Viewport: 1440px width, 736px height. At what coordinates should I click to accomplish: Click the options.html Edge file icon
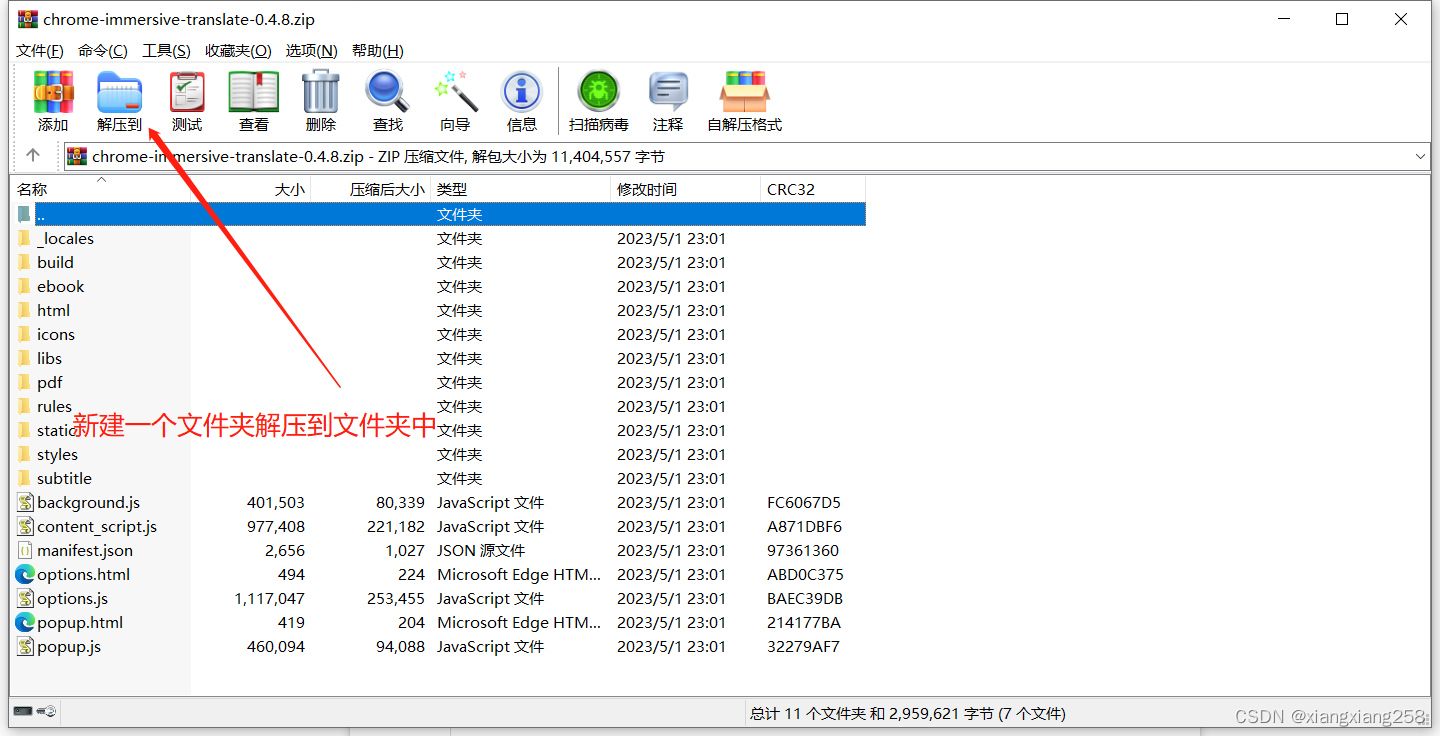pos(25,575)
